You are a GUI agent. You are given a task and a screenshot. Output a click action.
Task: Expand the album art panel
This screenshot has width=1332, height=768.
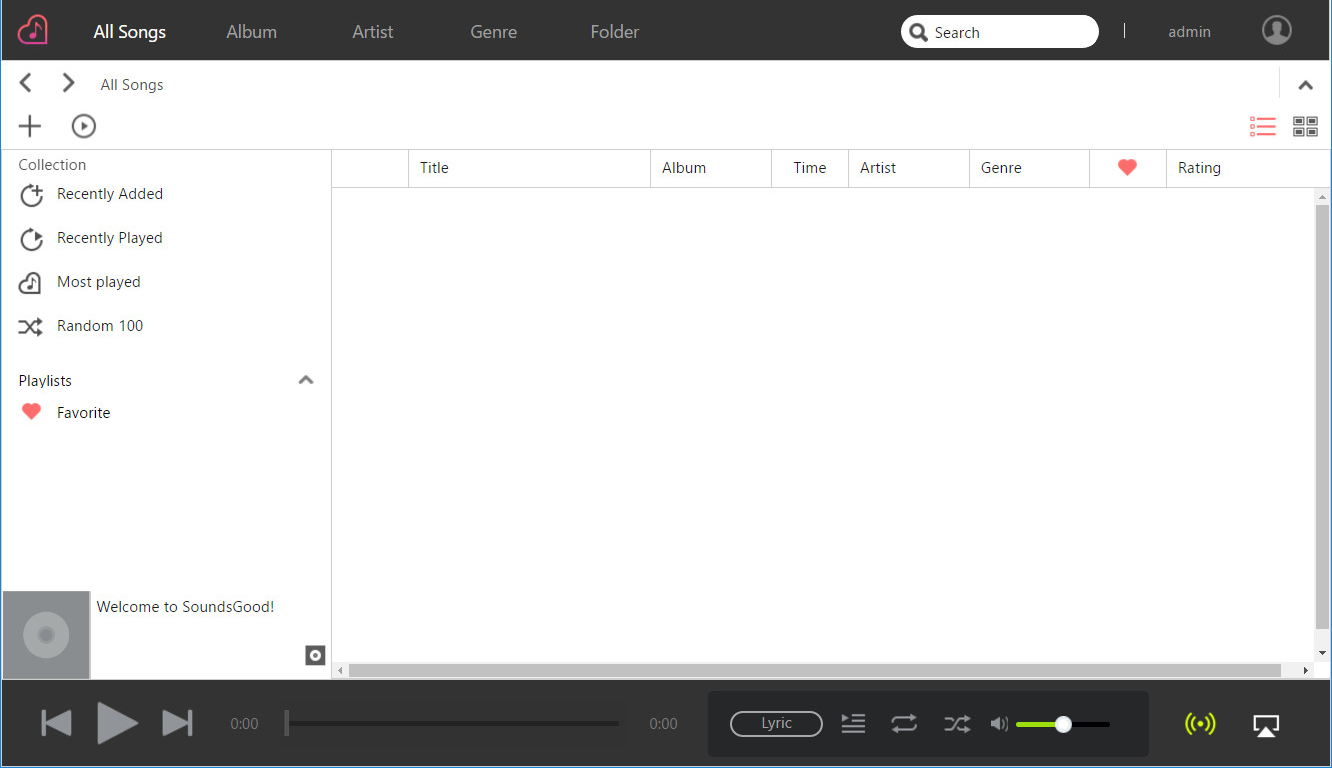(x=315, y=655)
